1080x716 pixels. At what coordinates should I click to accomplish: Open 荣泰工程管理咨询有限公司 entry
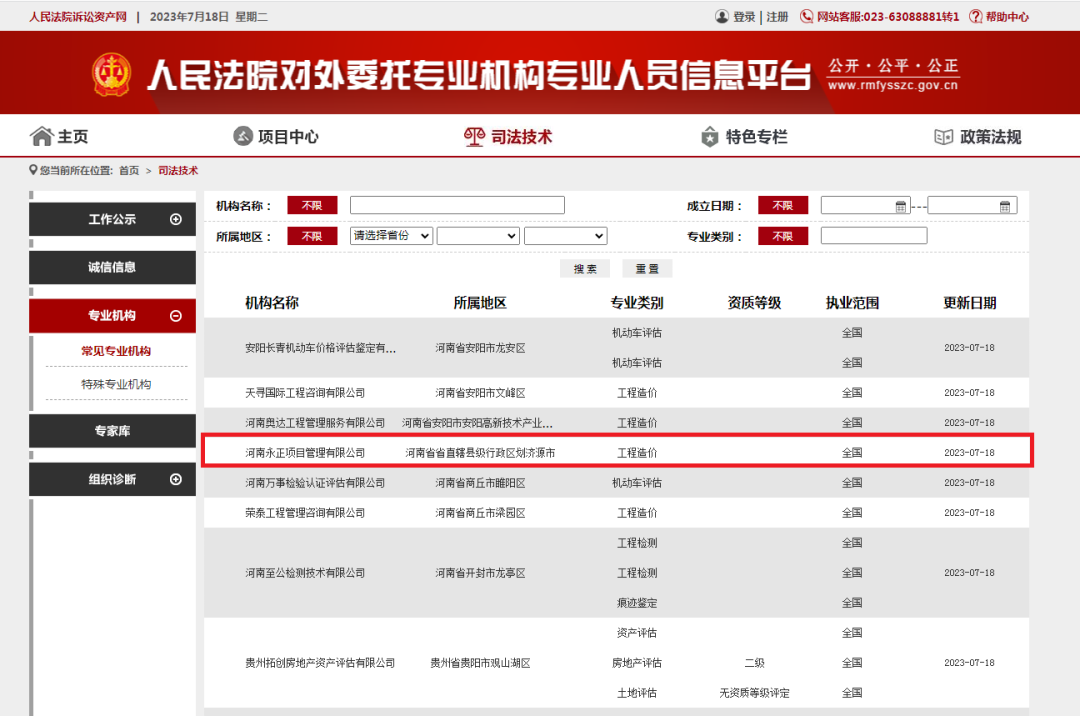[x=305, y=513]
